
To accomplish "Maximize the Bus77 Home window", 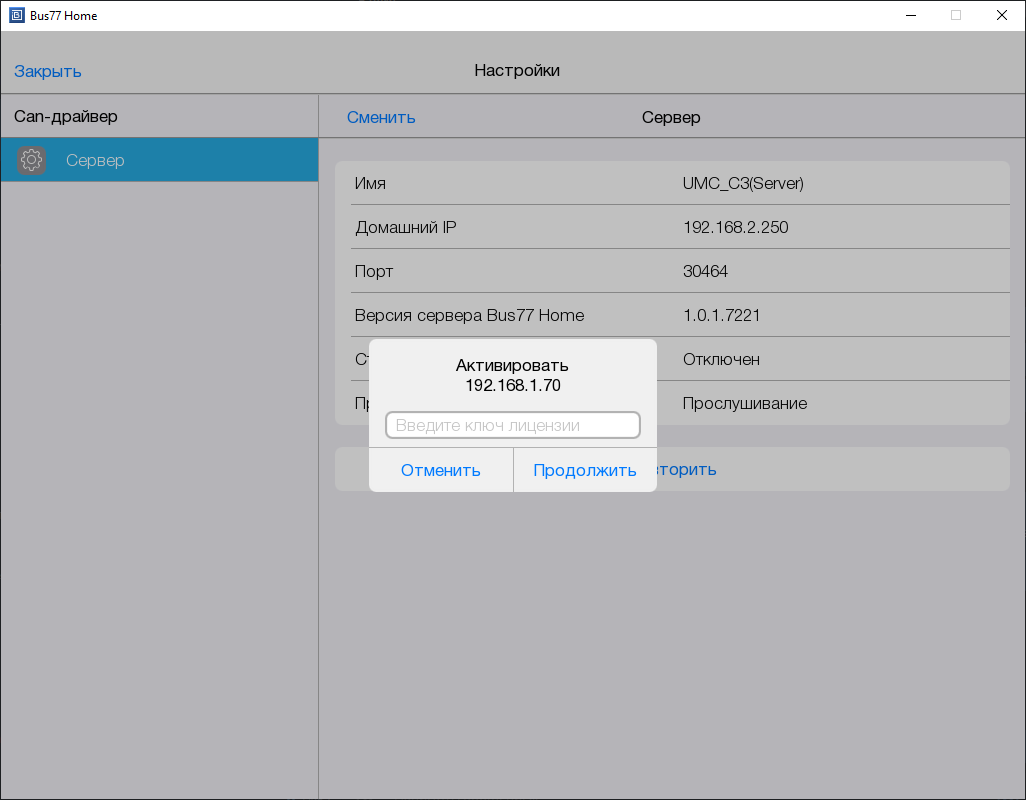I will [x=956, y=15].
